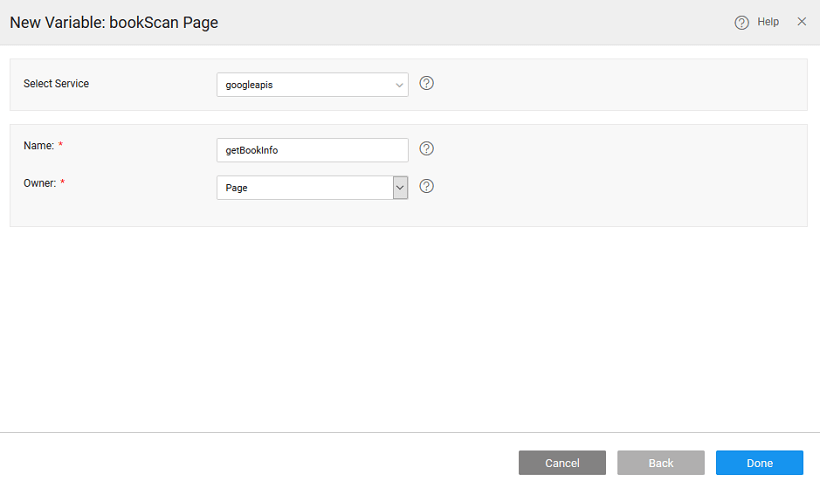Viewport: 820px width, 488px height.
Task: Click the Owner field label
Action: pos(40,183)
